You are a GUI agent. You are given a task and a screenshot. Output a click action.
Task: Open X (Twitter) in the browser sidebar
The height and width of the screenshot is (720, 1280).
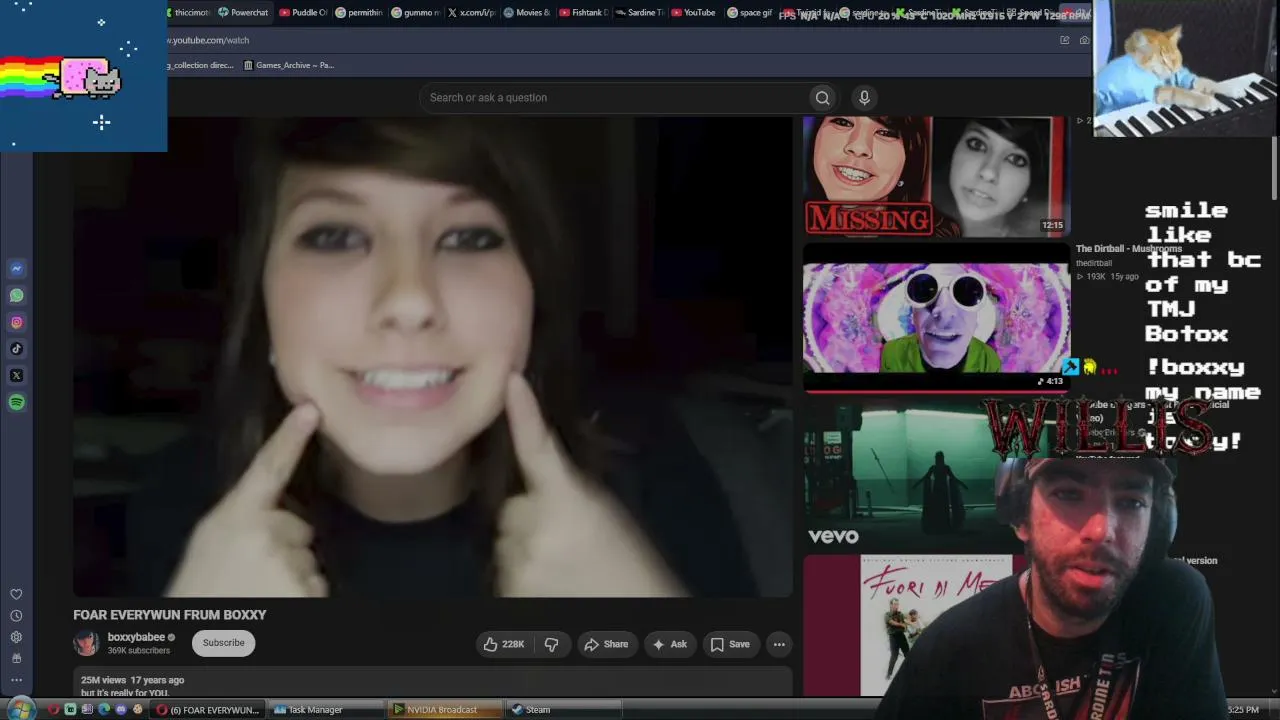[x=16, y=376]
